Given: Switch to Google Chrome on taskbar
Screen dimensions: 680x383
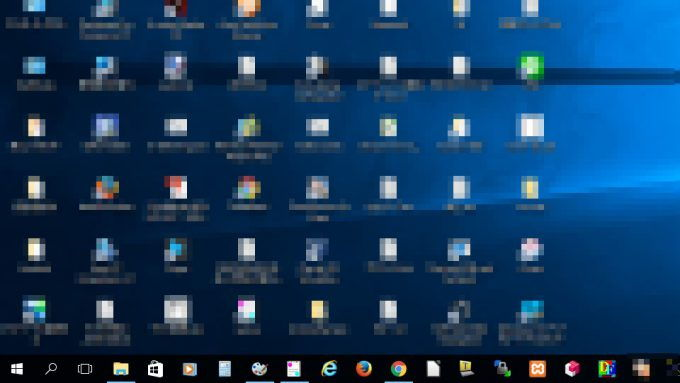Looking at the screenshot, I should tap(399, 369).
